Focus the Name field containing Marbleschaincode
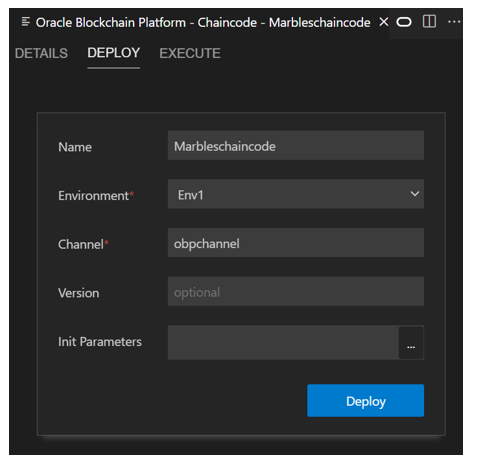Image resolution: width=478 pixels, height=473 pixels. (x=296, y=145)
